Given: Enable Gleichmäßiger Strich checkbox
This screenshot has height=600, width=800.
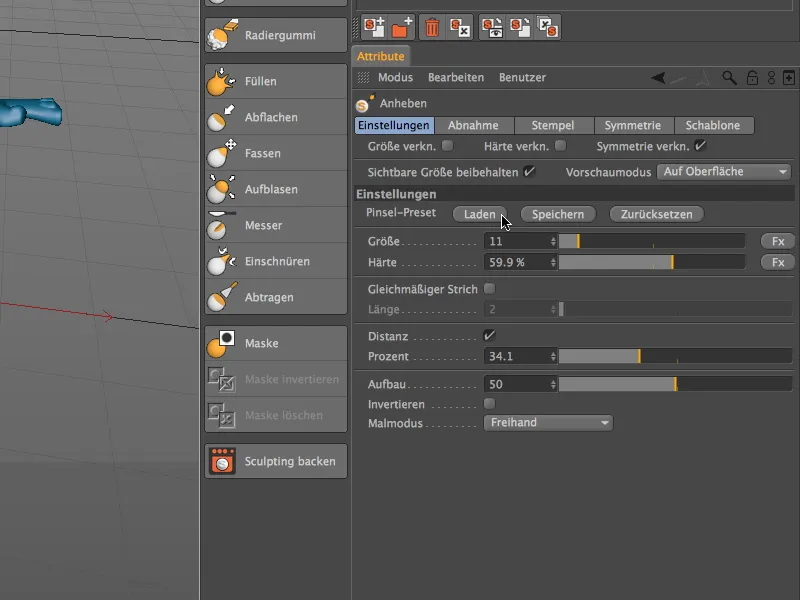Looking at the screenshot, I should (x=489, y=289).
